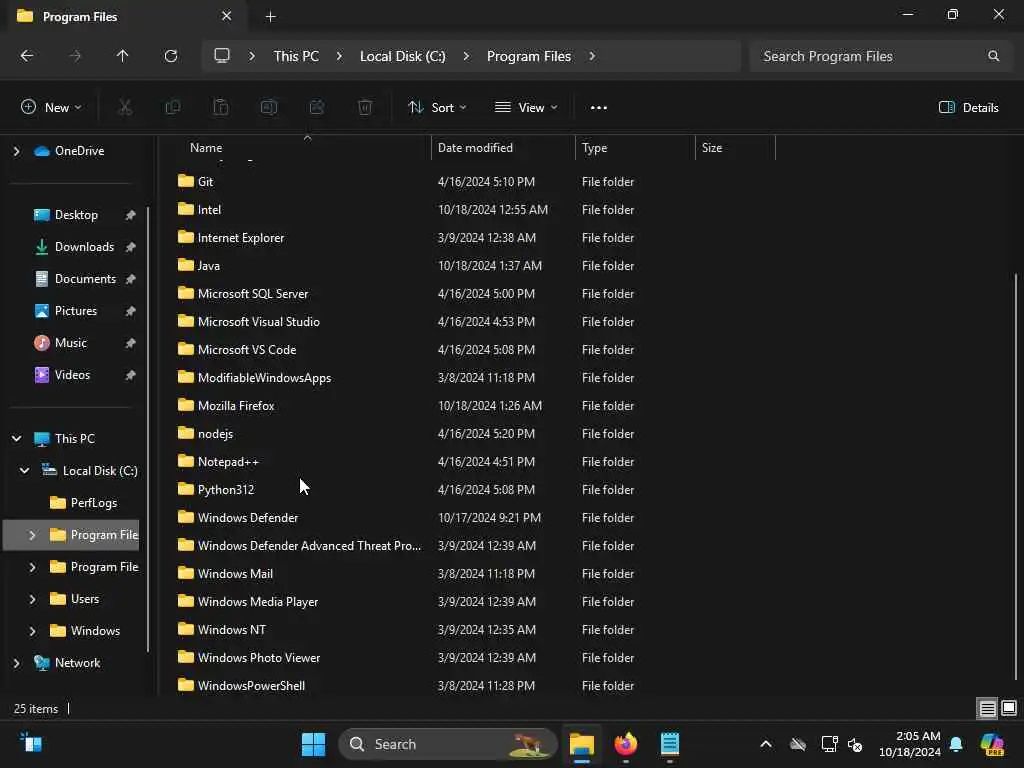The width and height of the screenshot is (1024, 768).
Task: Open File Explorer taskbar icon
Action: [x=581, y=744]
